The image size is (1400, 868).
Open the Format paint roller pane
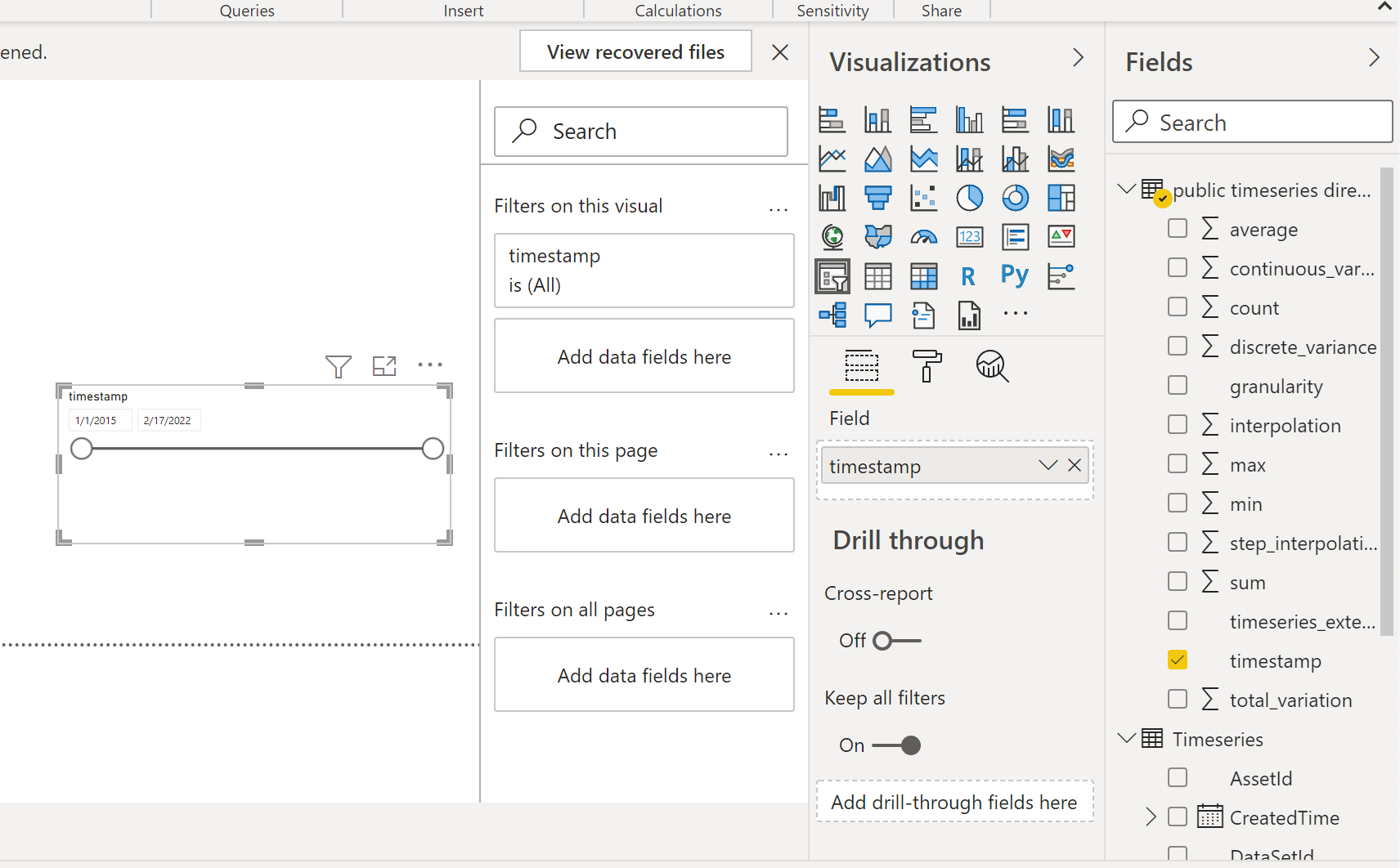pos(927,366)
